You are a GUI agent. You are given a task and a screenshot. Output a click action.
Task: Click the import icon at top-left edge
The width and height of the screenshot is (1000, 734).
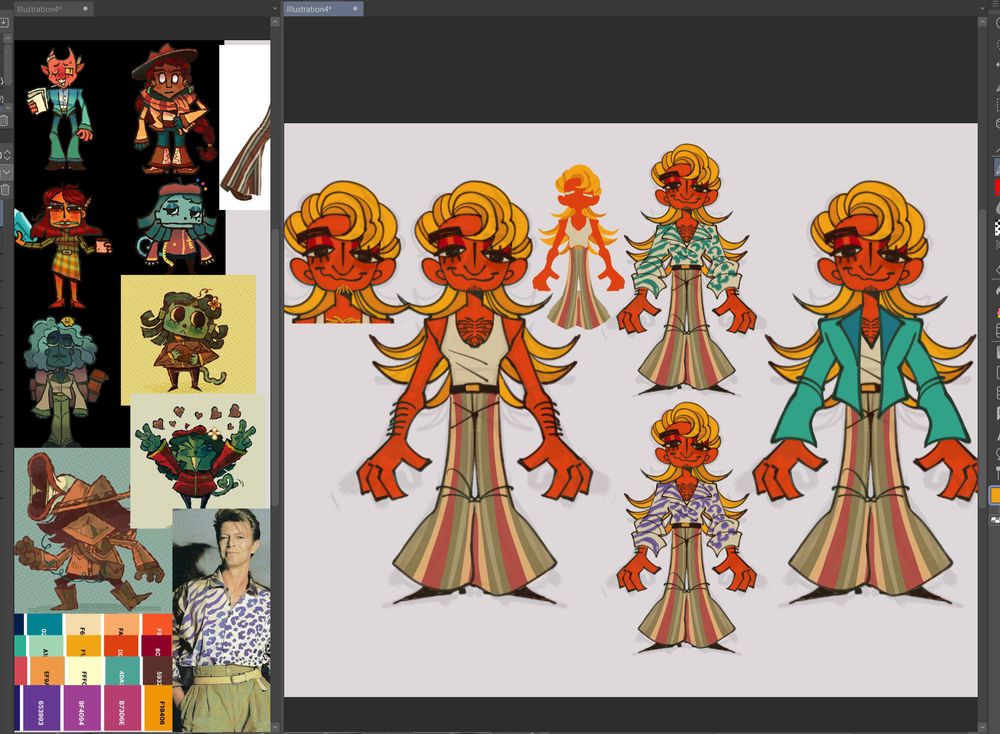tap(4, 22)
